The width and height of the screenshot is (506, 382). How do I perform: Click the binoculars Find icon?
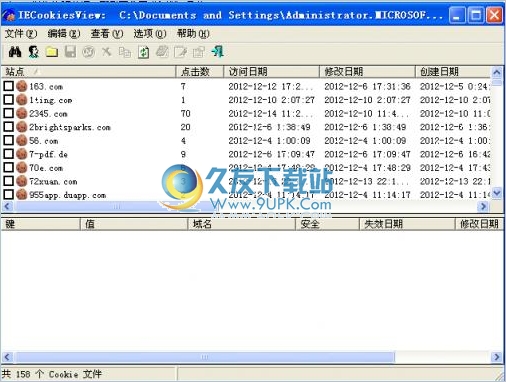(x=15, y=52)
